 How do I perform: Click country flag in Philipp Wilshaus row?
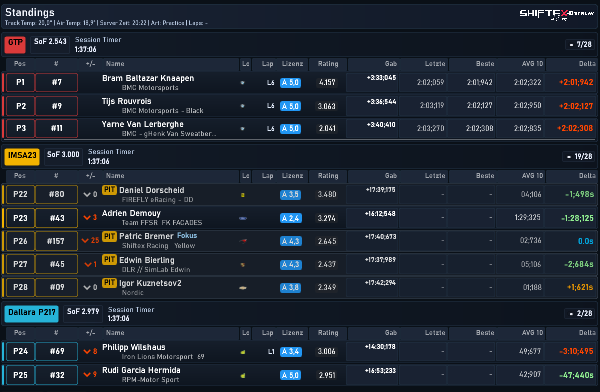point(243,352)
